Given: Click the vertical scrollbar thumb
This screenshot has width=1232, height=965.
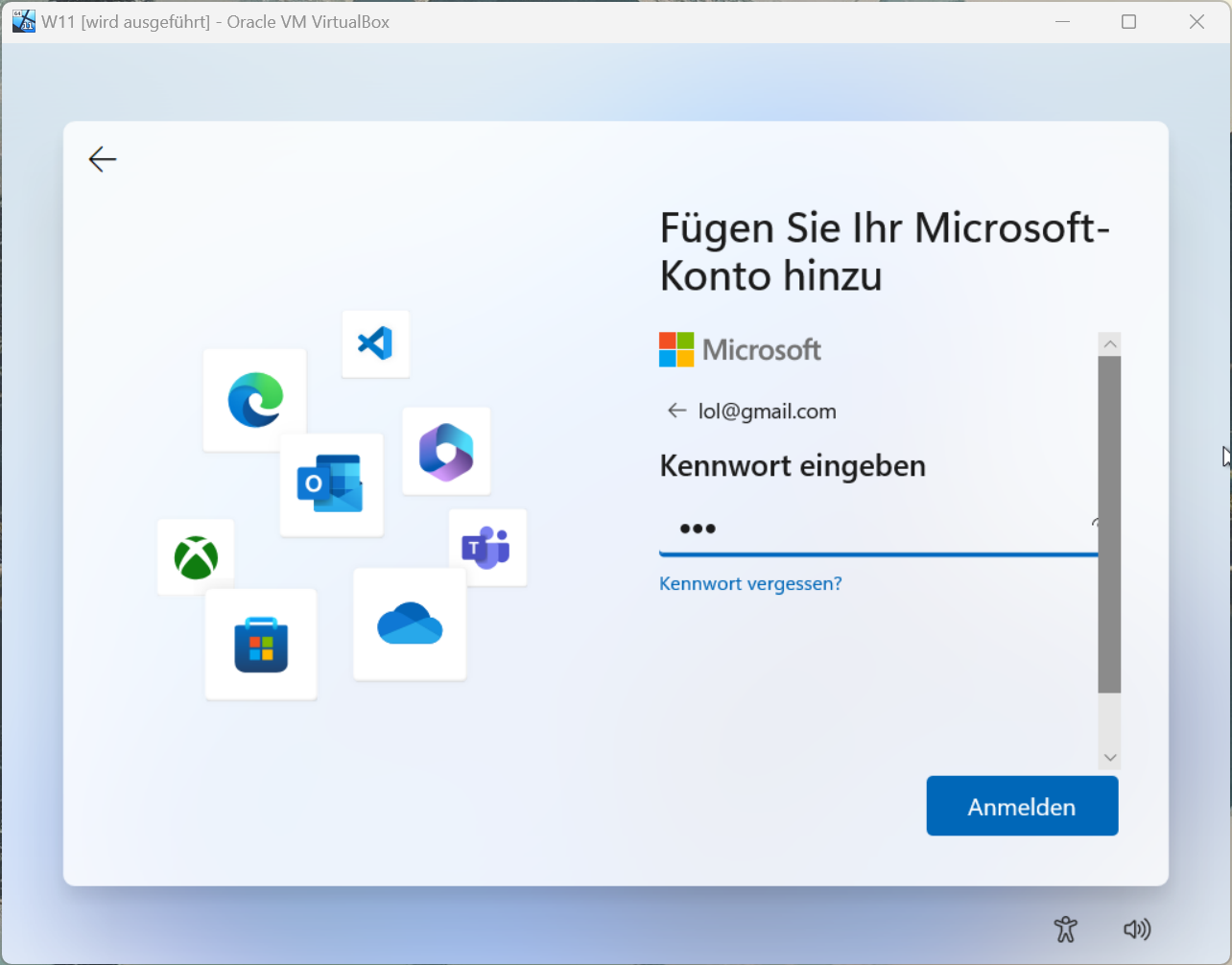Looking at the screenshot, I should [x=1110, y=524].
